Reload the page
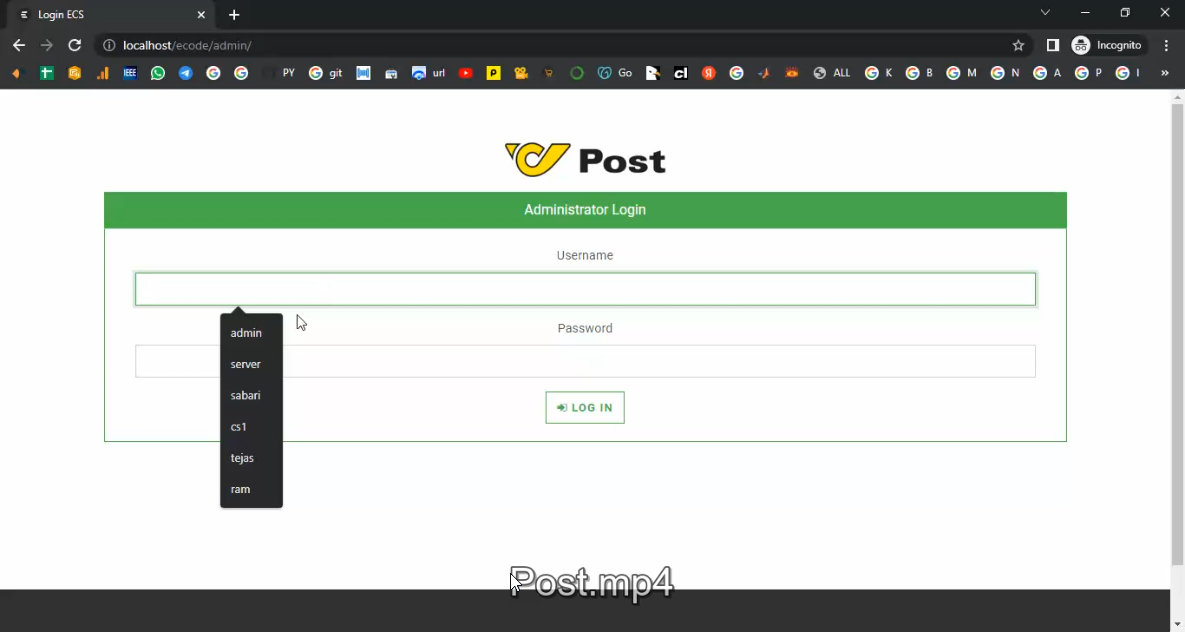 coord(74,45)
